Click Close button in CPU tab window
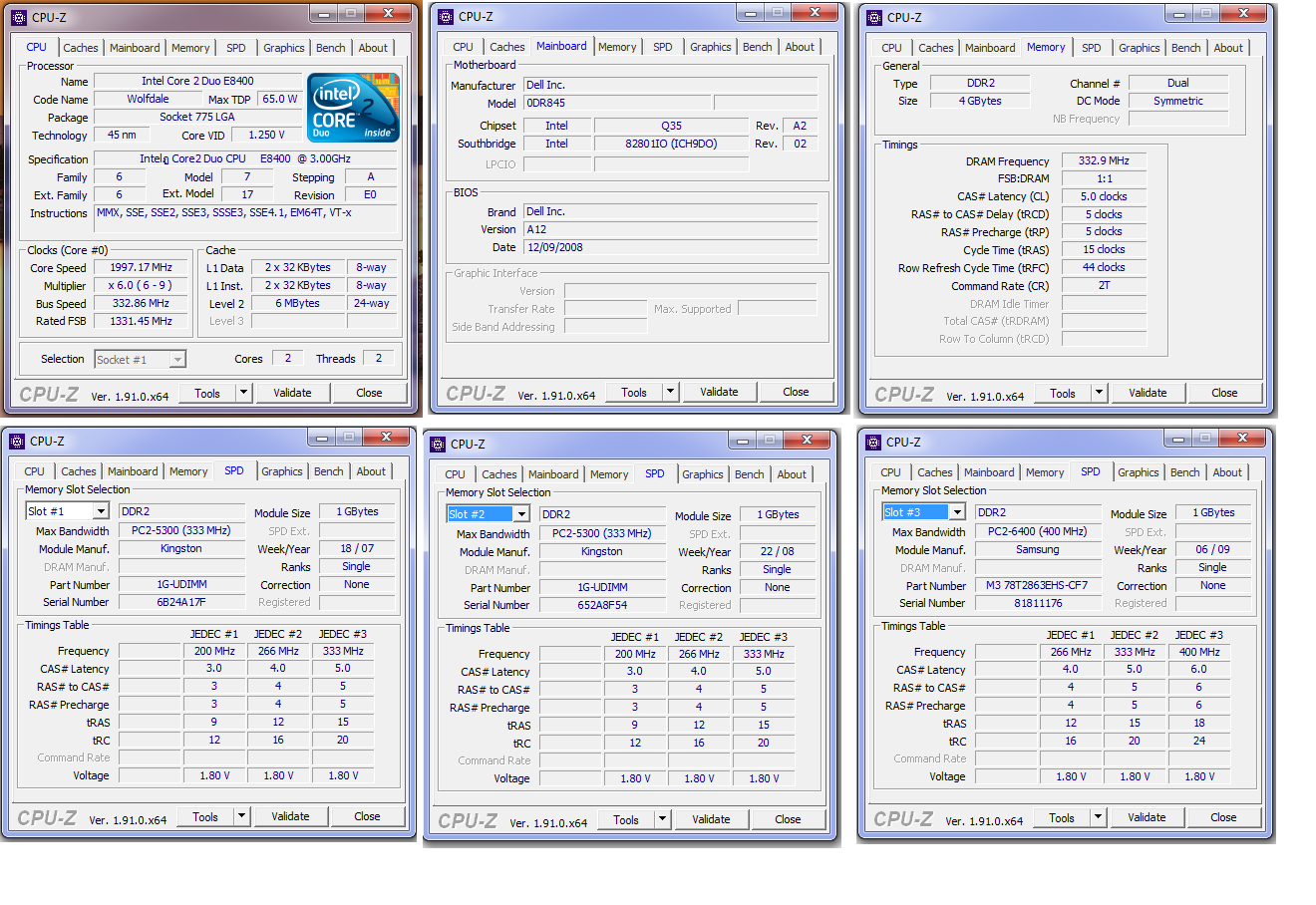Screen dimensions: 1316x905 pyautogui.click(x=369, y=393)
